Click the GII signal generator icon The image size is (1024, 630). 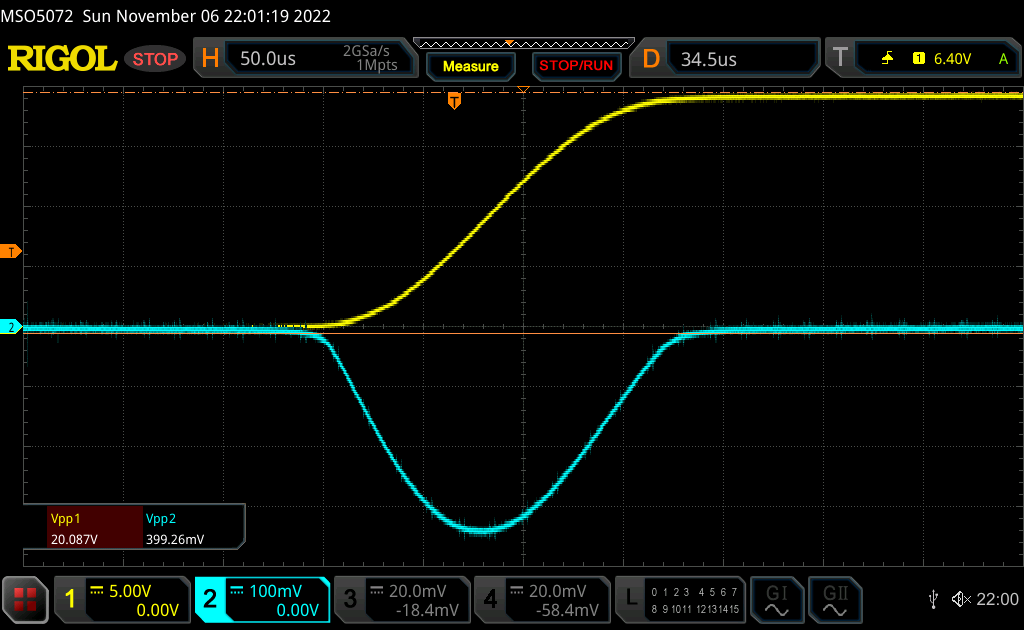point(832,599)
